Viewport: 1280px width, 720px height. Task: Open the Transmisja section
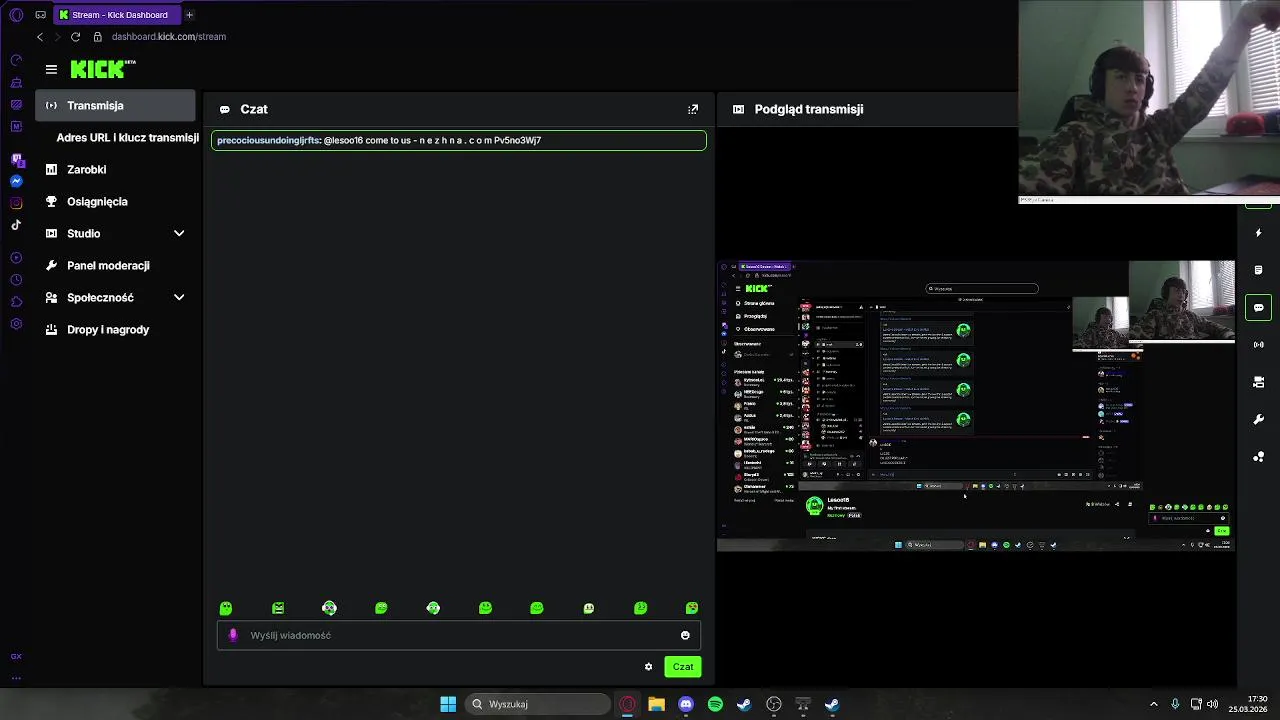click(x=115, y=105)
